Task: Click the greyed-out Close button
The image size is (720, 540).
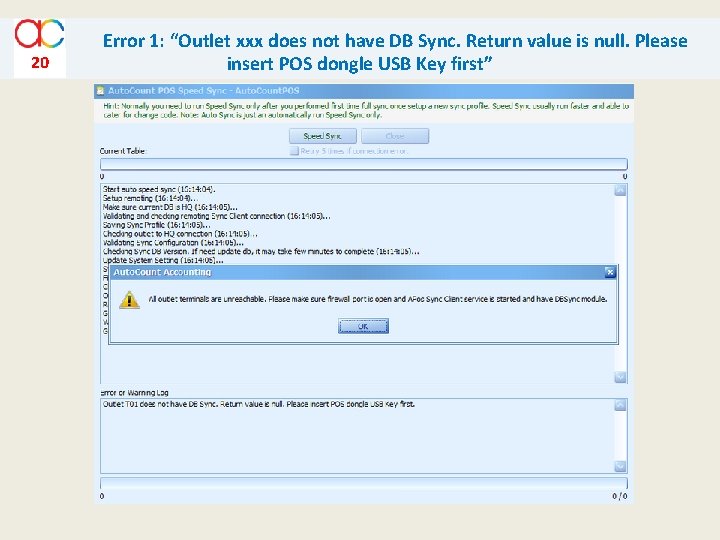Action: pos(395,136)
